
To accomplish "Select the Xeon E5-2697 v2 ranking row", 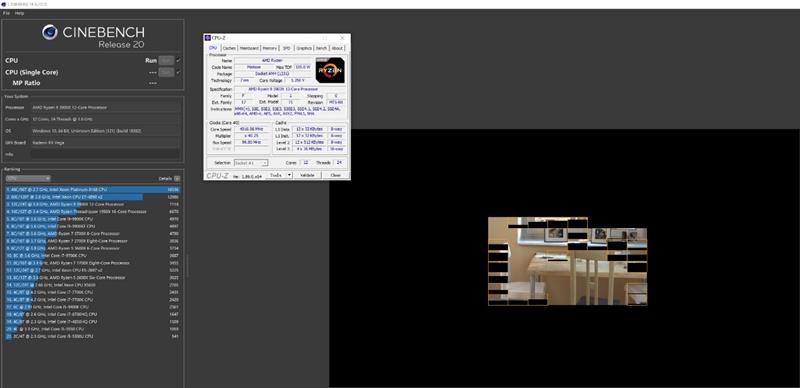I will pos(92,270).
